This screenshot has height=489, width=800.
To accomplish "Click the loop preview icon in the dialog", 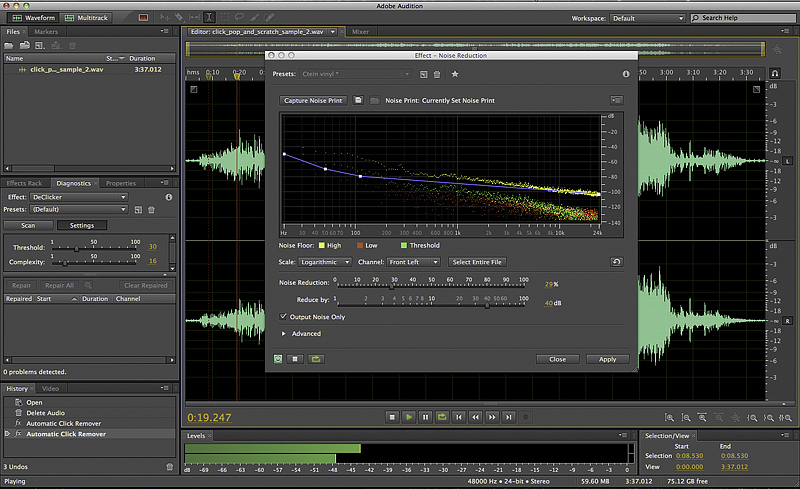I will click(x=317, y=359).
